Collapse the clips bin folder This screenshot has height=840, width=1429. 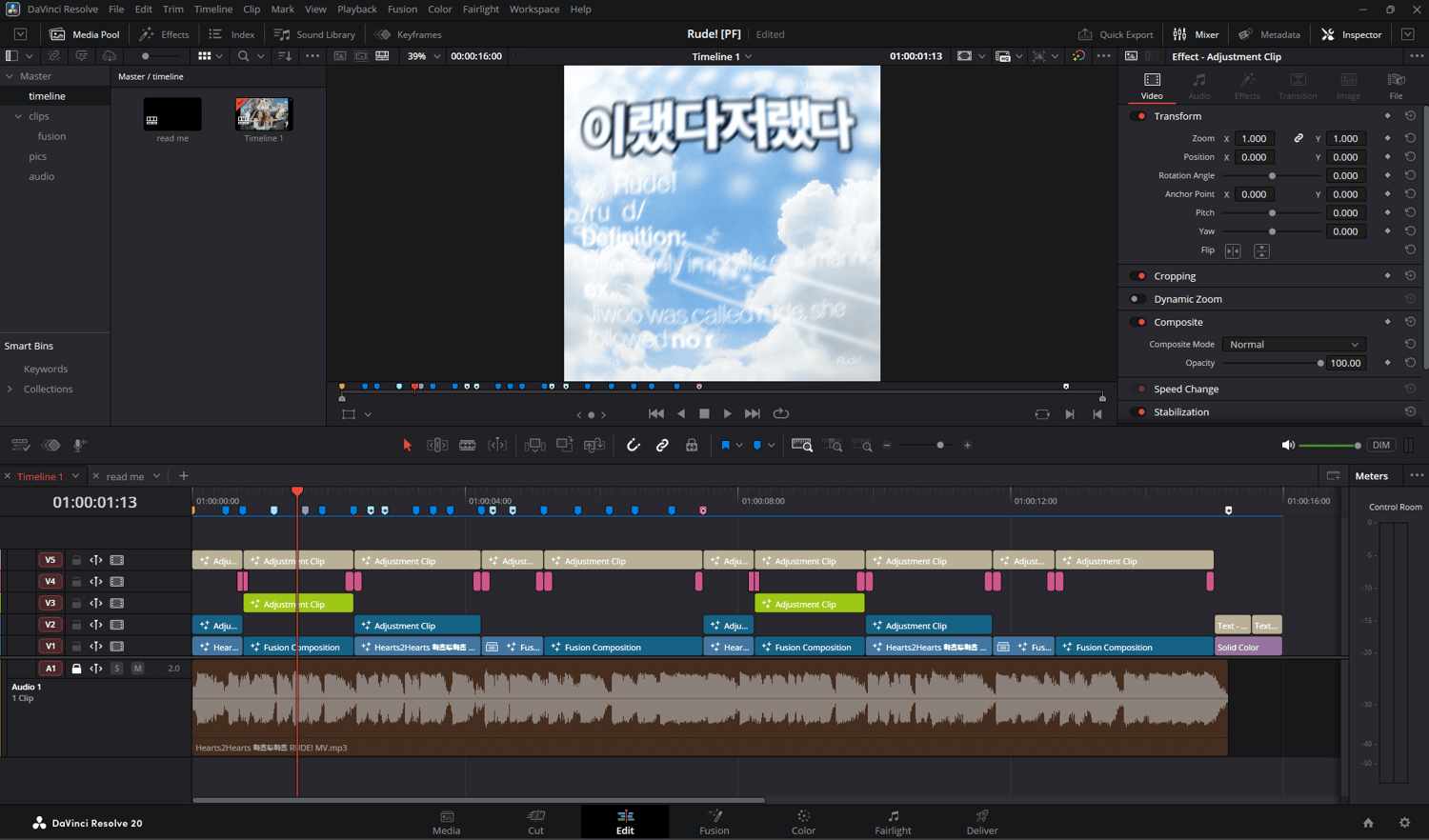[18, 116]
